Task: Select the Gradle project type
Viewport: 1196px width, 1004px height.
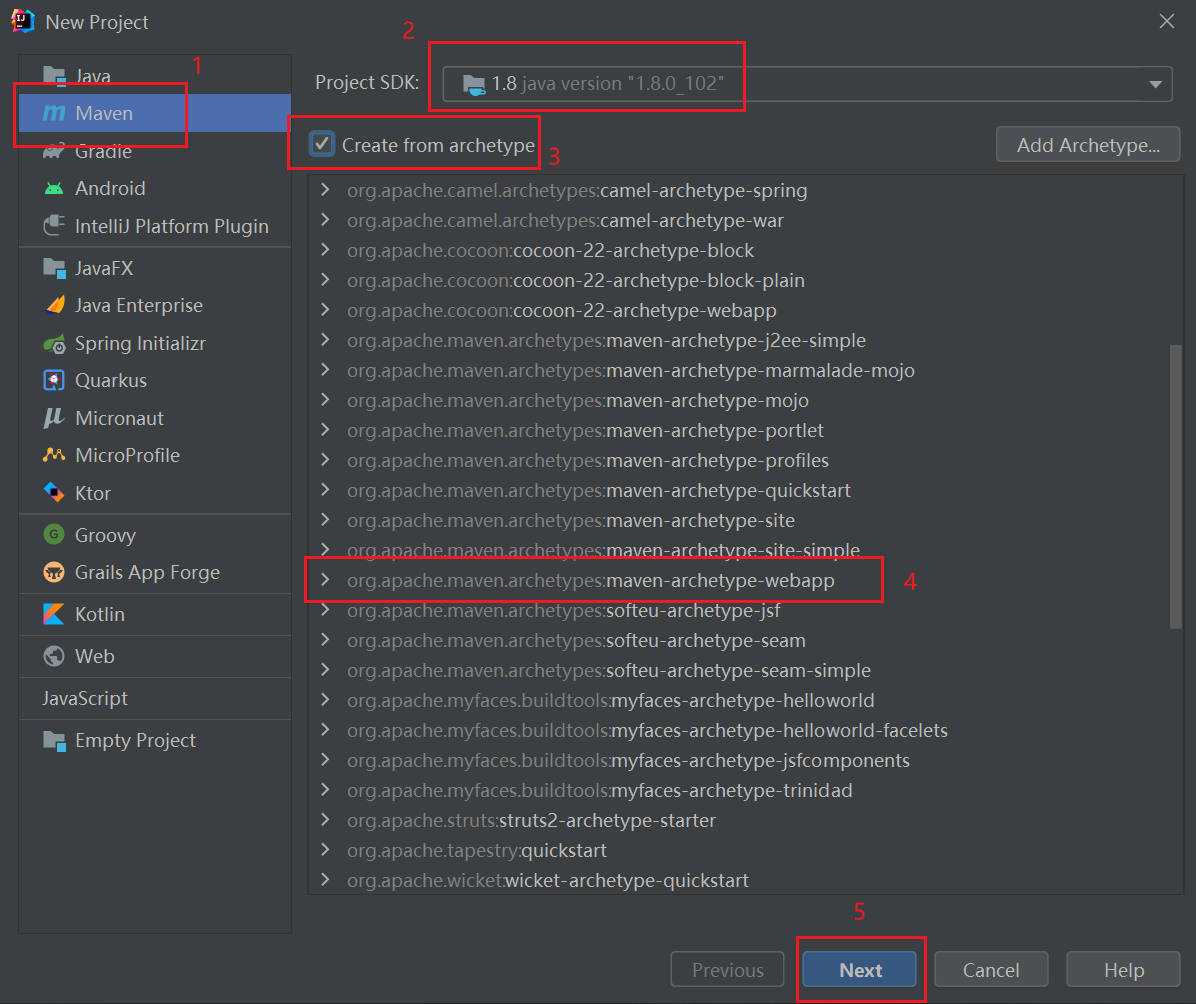Action: point(155,151)
